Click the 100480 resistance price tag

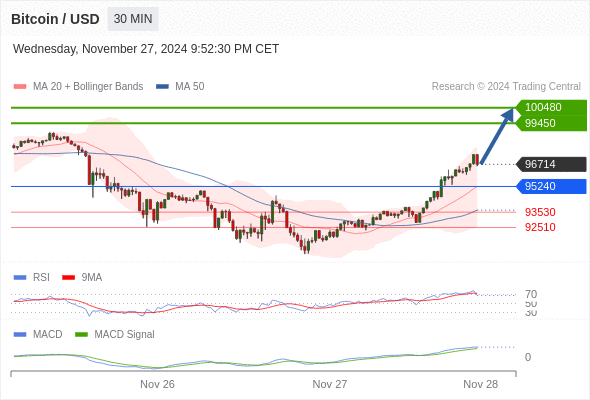551,107
